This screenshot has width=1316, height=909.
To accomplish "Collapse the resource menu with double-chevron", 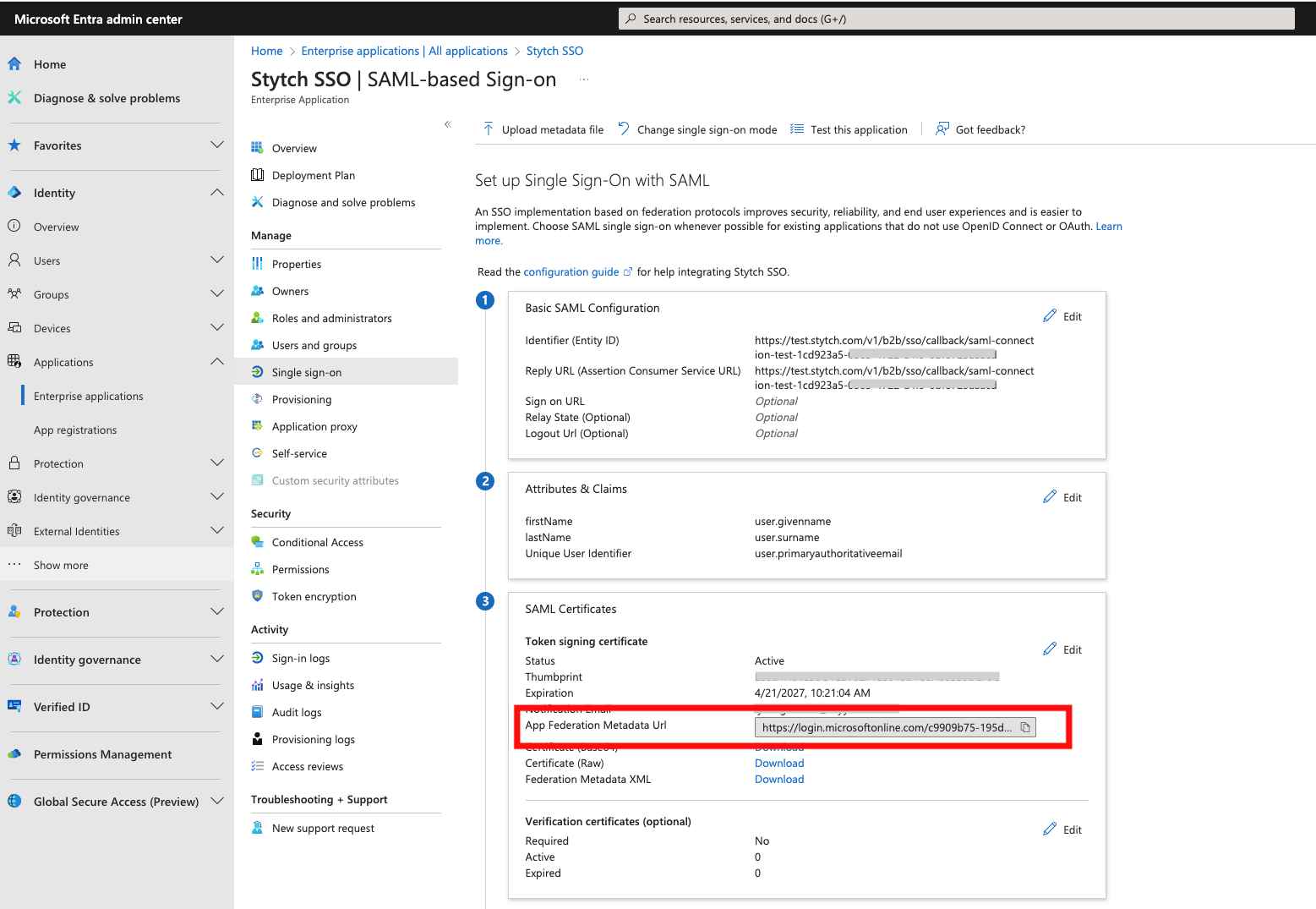I will (x=448, y=124).
